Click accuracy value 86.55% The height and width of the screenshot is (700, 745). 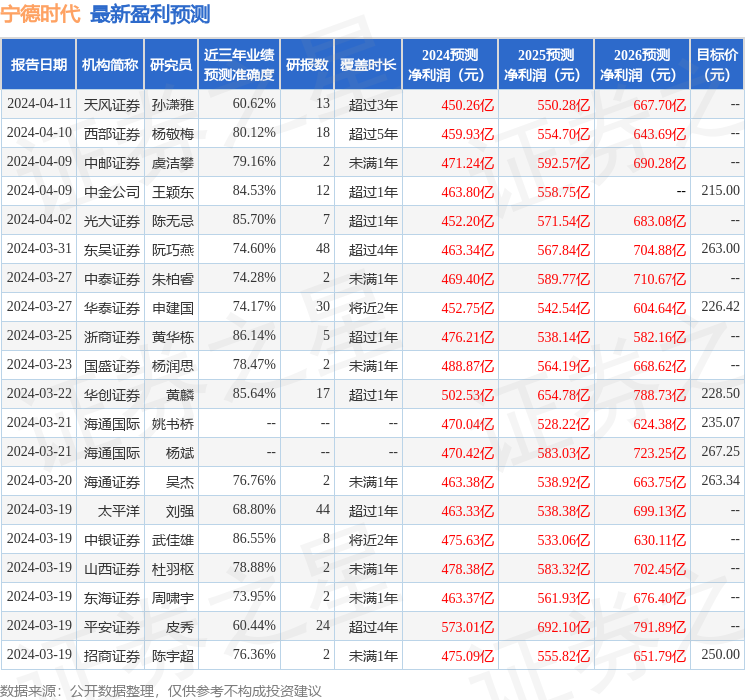(x=254, y=538)
